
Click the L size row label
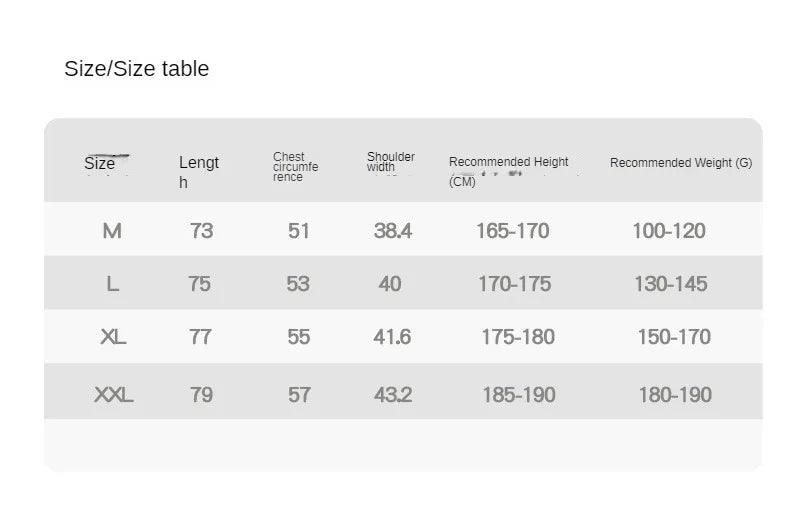(112, 284)
